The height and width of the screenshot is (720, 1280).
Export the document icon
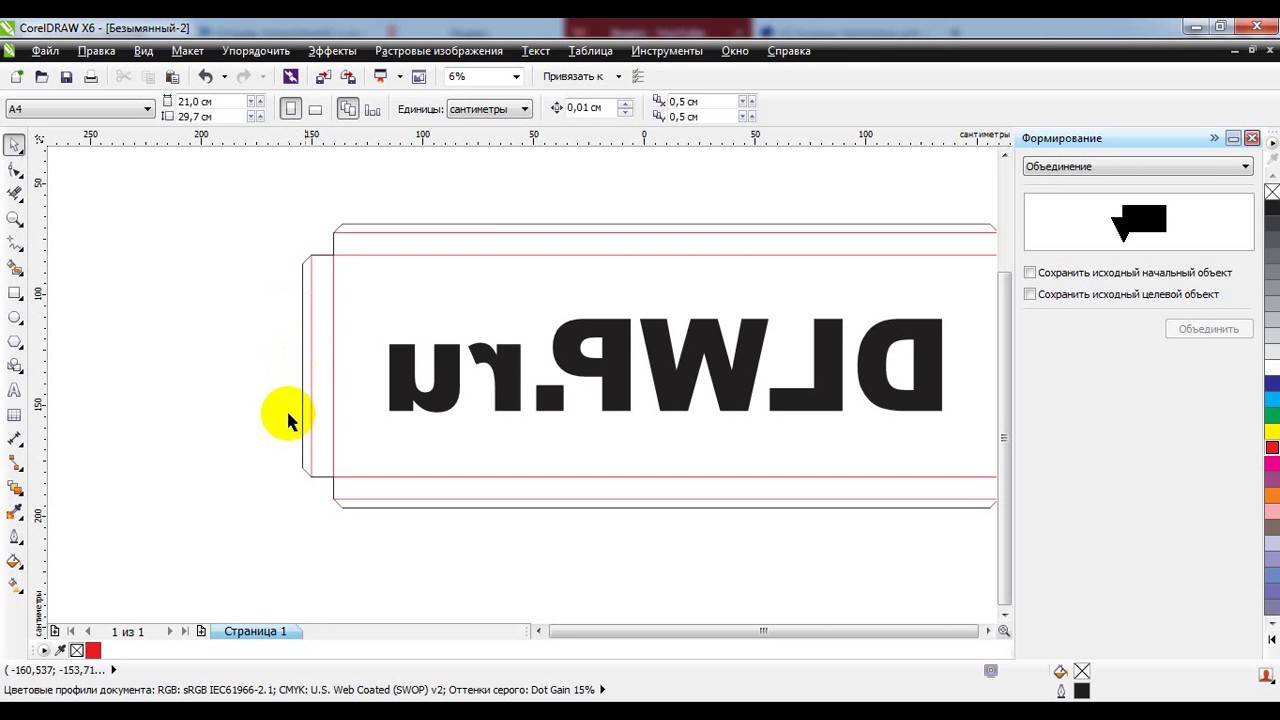348,76
